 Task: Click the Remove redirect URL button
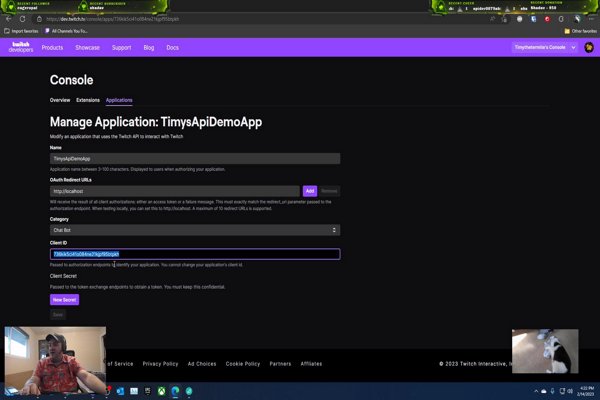329,191
